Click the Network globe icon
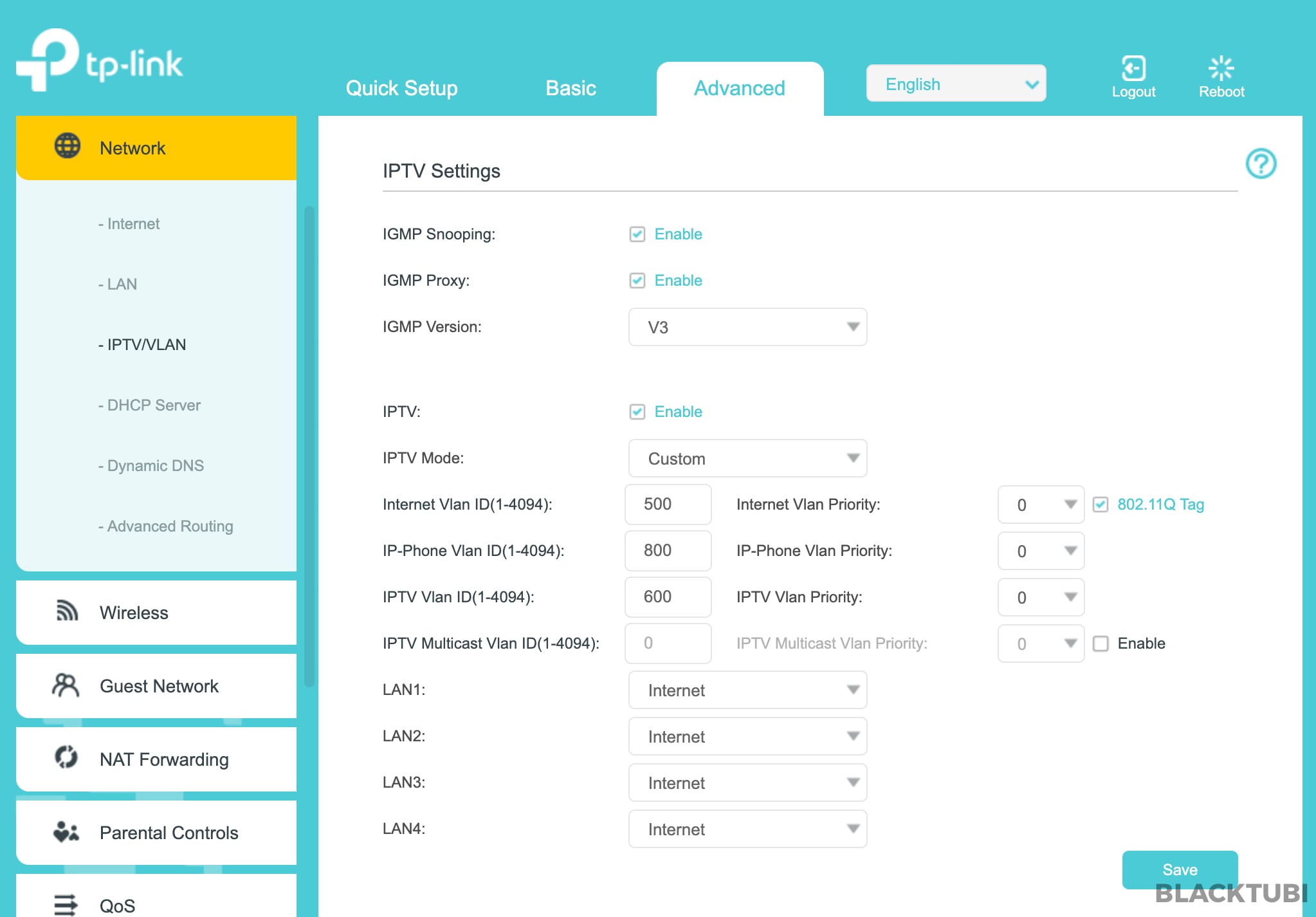The image size is (1316, 917). tap(68, 146)
